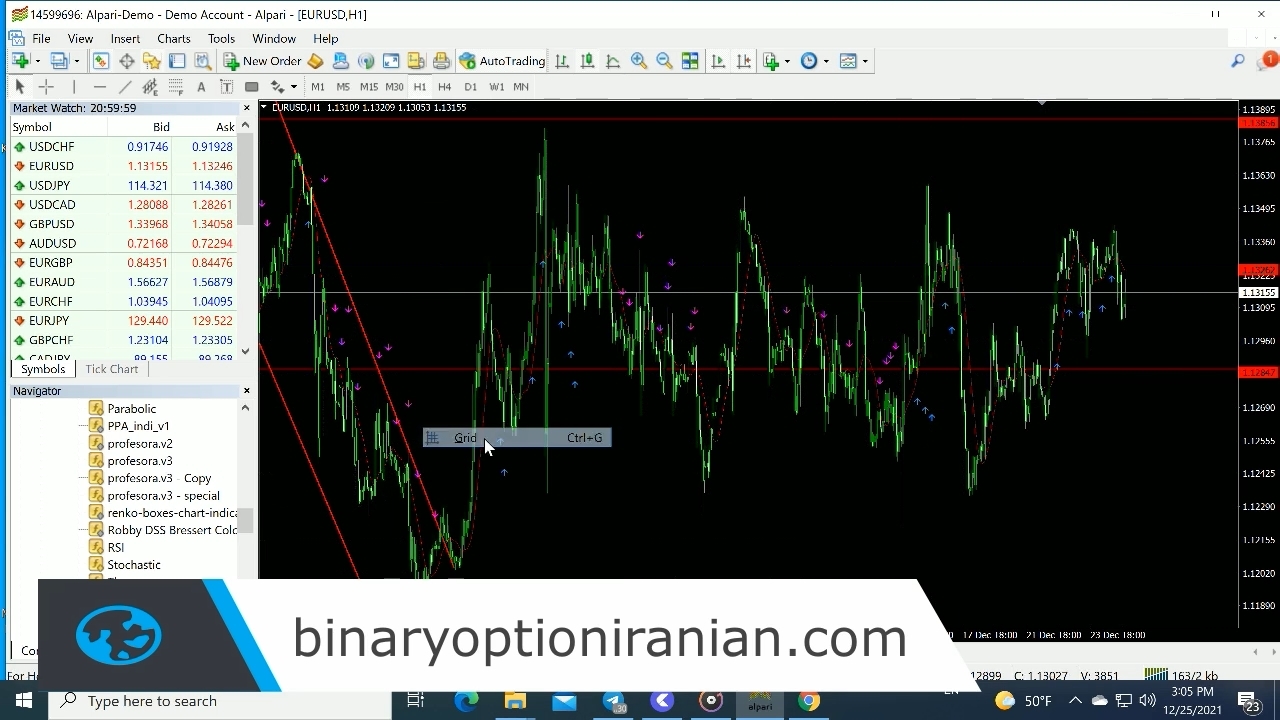The image size is (1280, 720).
Task: Select the draw trendline tool
Action: [x=125, y=87]
